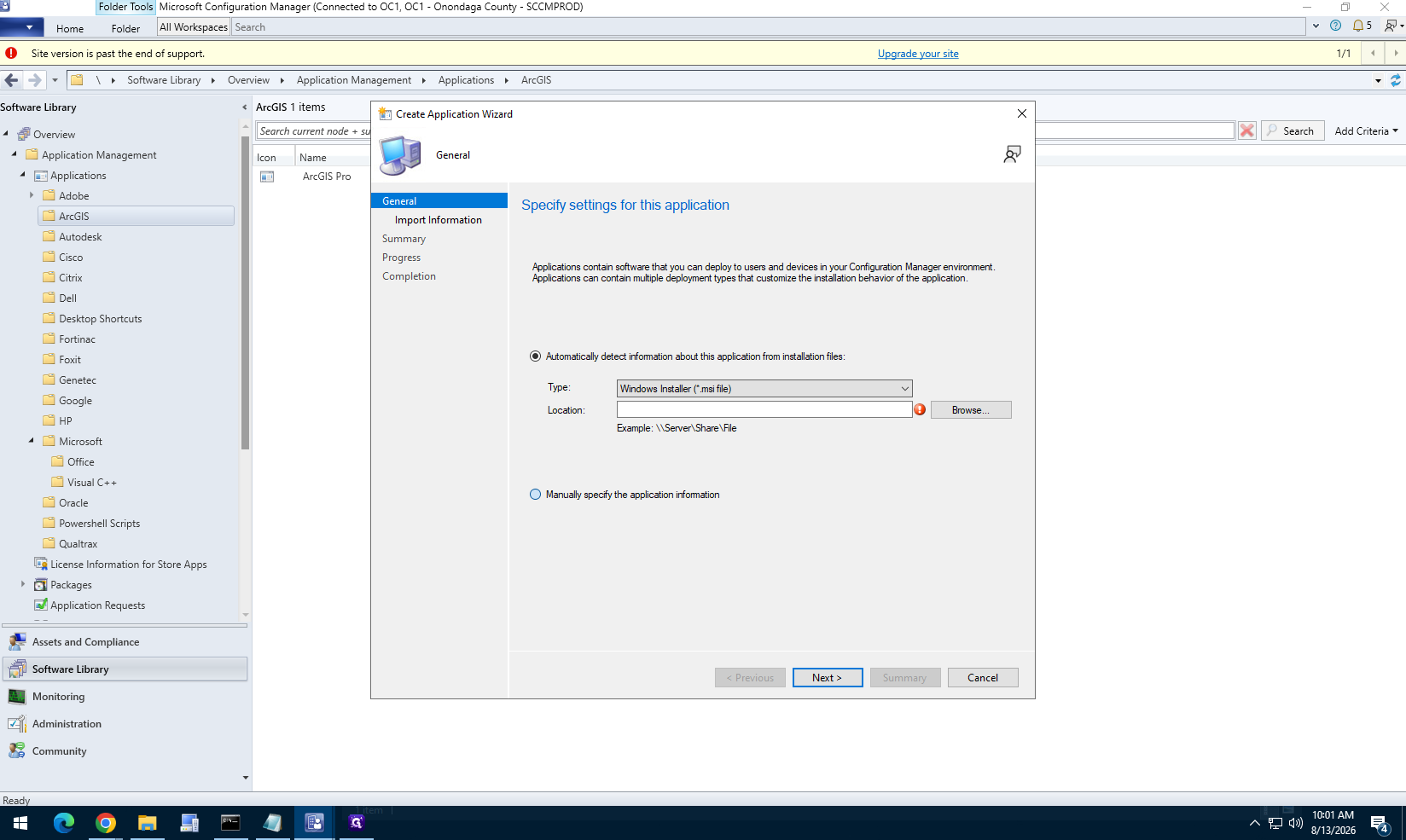Select the Summary step in the wizard sidebar
The height and width of the screenshot is (840, 1406).
coord(404,239)
